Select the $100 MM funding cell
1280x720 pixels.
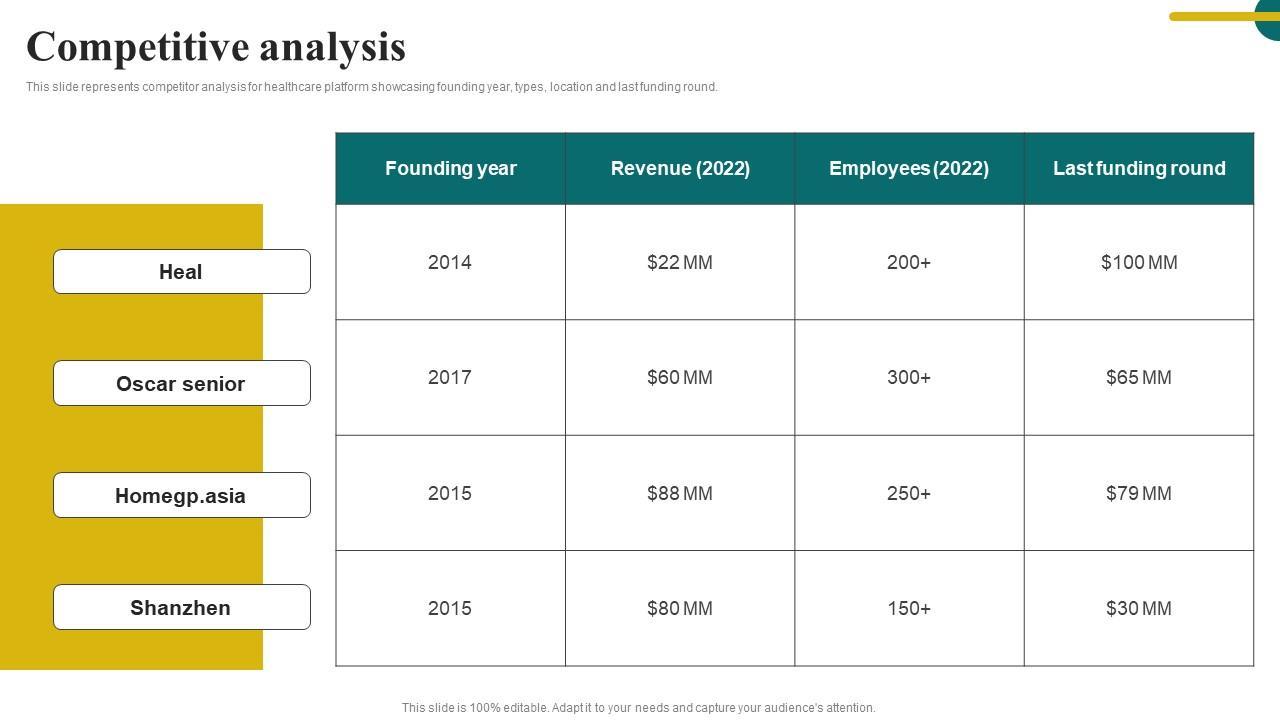tap(1139, 262)
